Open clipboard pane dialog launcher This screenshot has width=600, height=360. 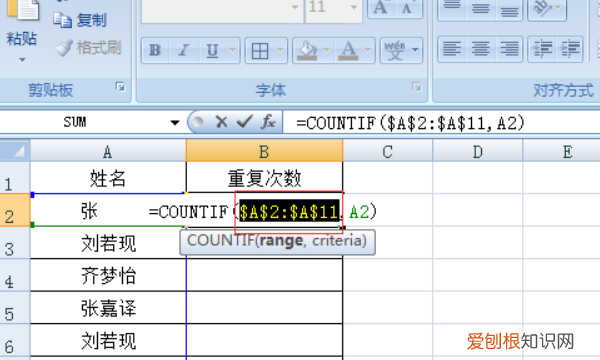(121, 87)
